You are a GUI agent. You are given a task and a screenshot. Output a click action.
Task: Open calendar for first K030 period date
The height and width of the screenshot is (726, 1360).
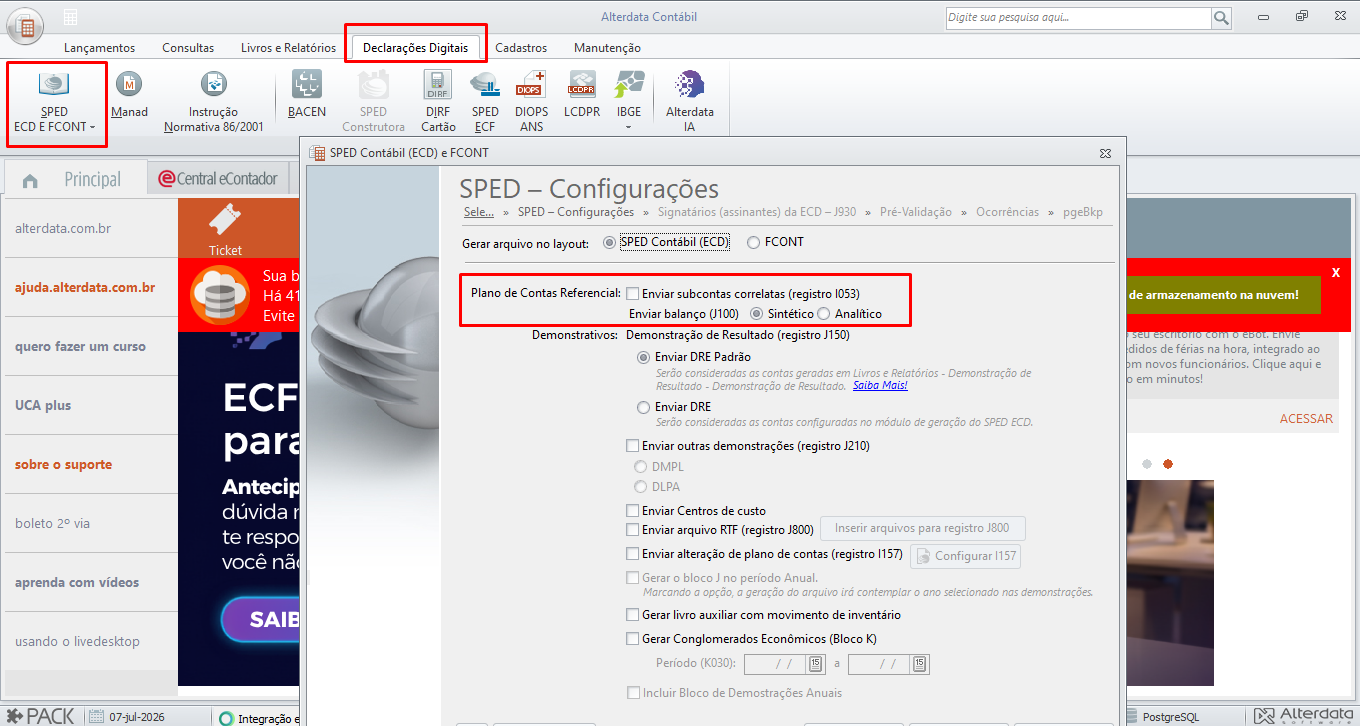tap(815, 664)
